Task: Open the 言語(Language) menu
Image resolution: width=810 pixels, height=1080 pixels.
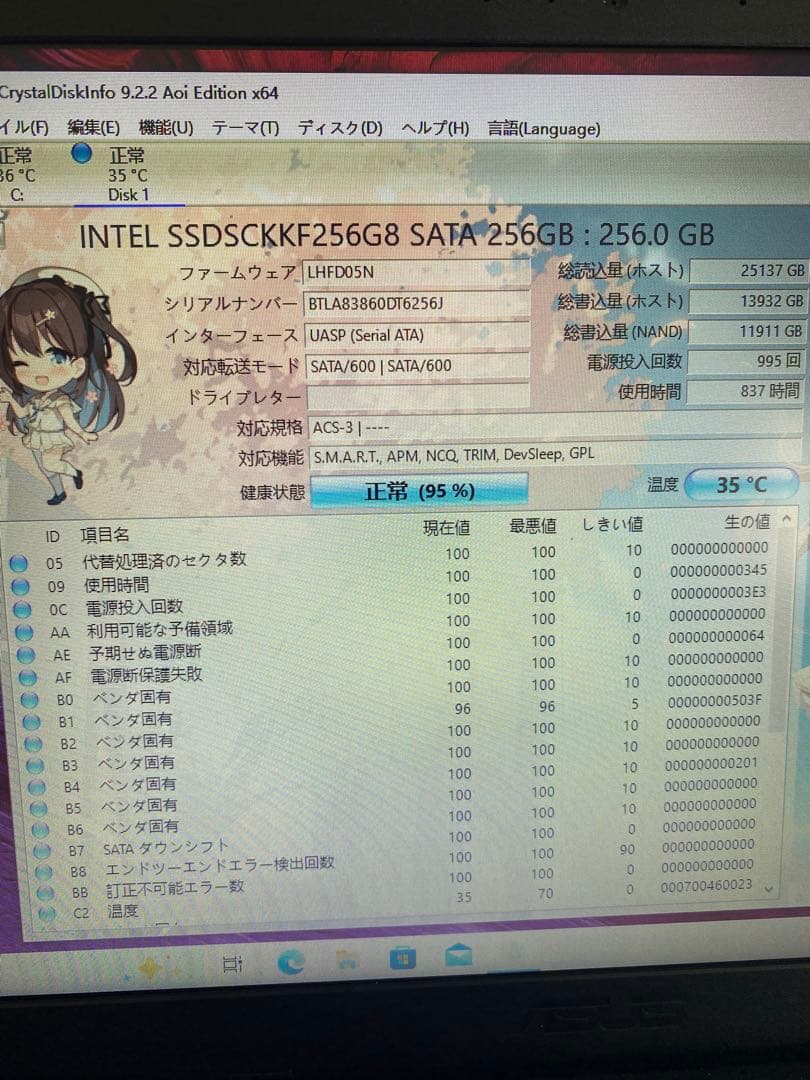Action: tap(538, 129)
